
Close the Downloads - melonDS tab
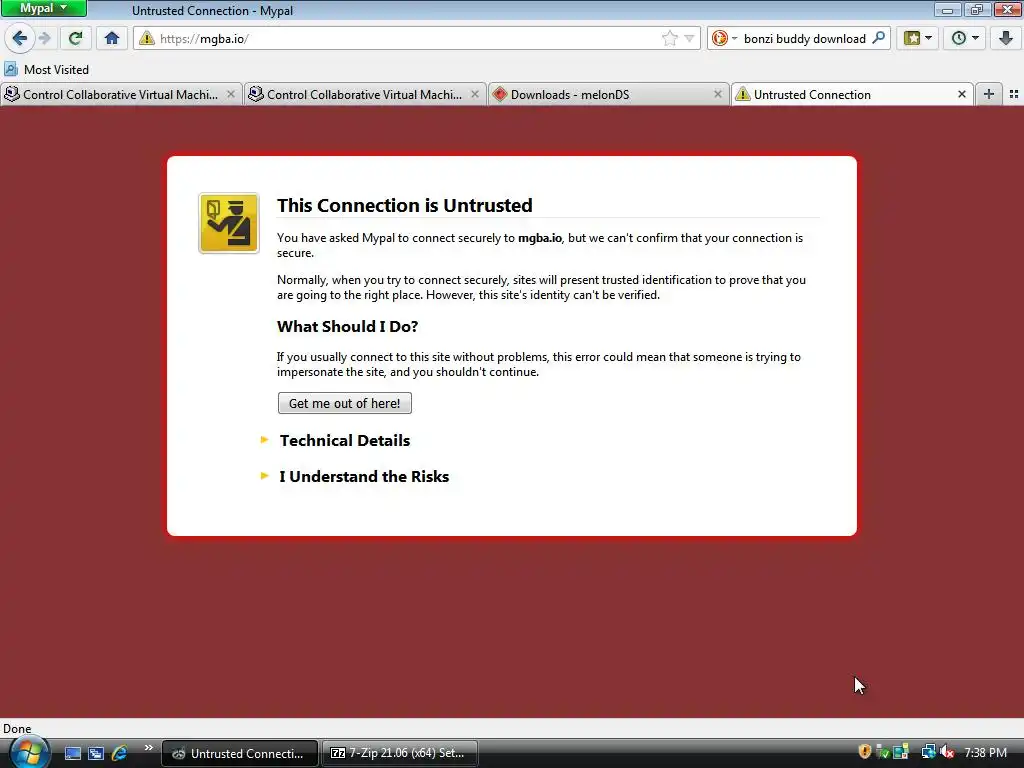[718, 95]
